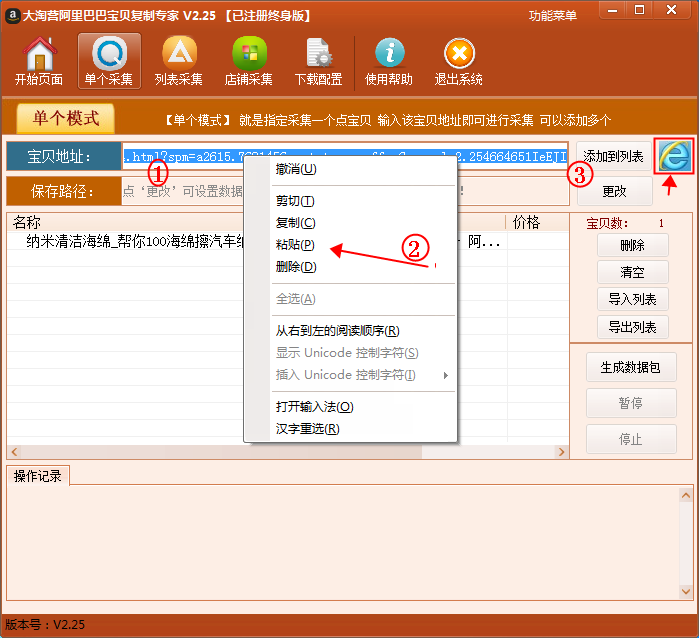The height and width of the screenshot is (638, 699).
Task: Open the 功能菜单 menu
Action: pos(552,16)
